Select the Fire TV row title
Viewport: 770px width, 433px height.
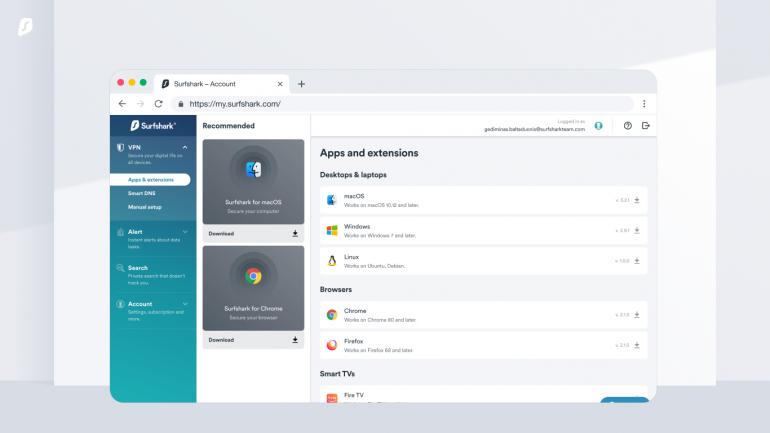coord(354,395)
